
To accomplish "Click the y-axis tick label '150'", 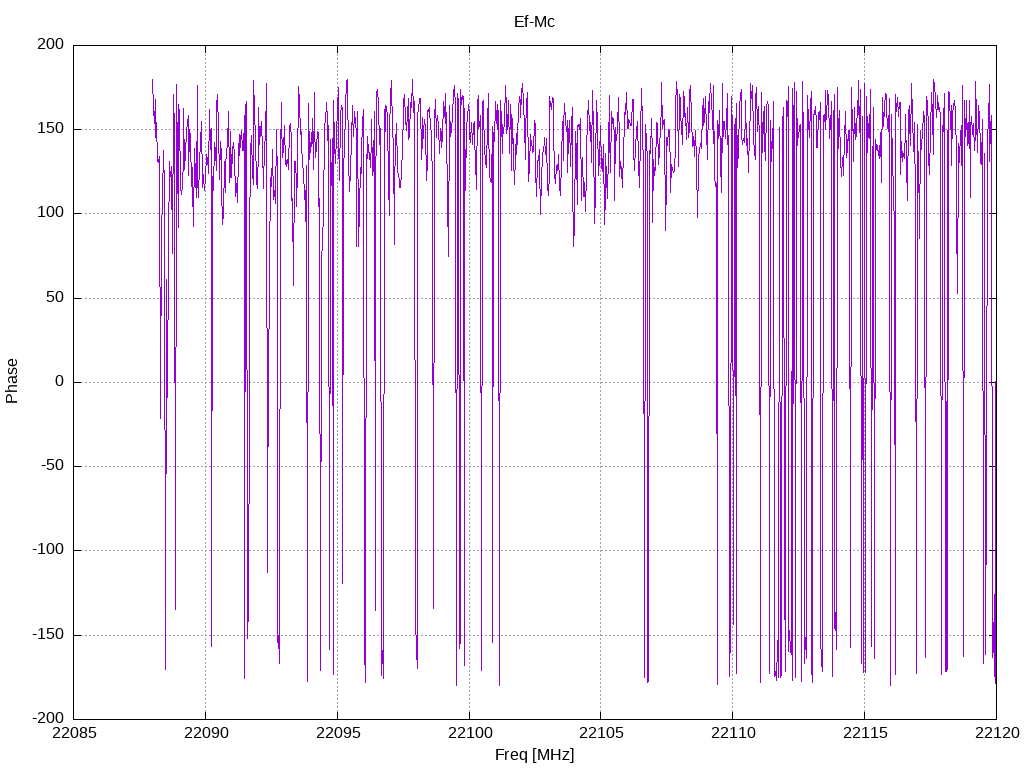I will [x=51, y=129].
